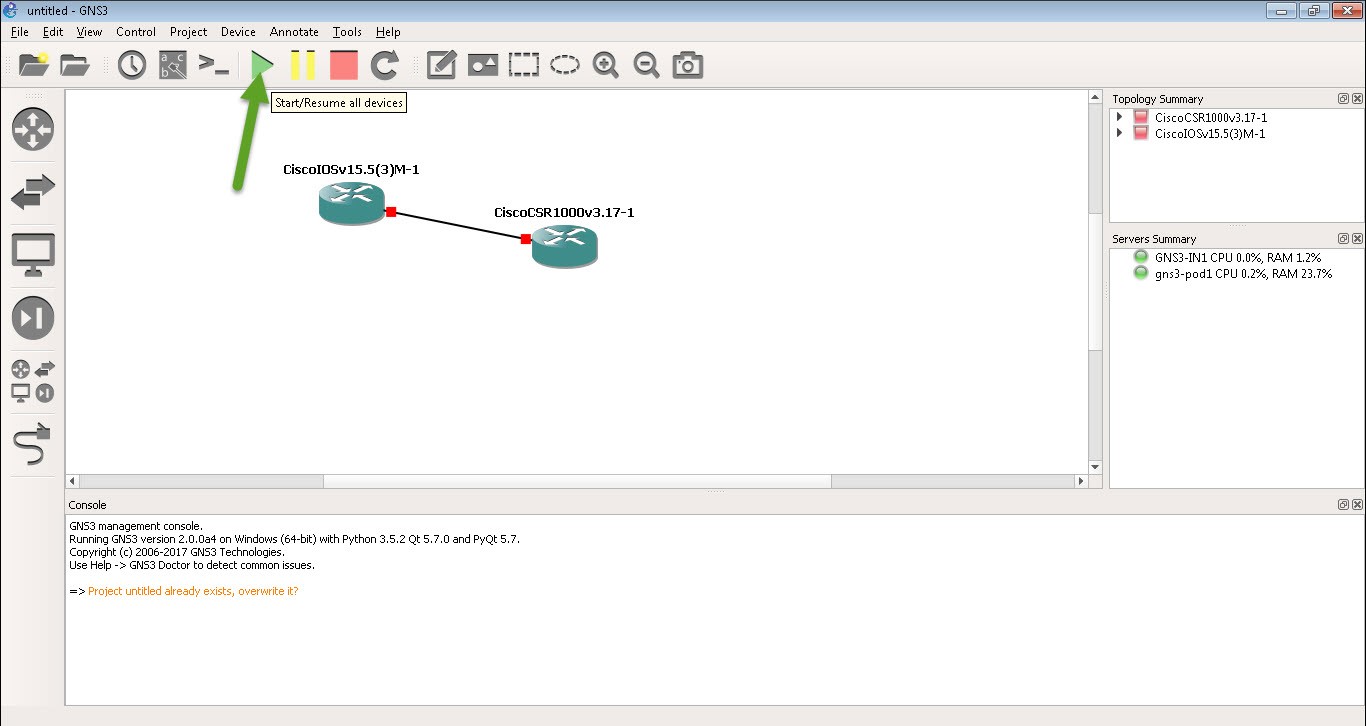1366x726 pixels.
Task: Select CiscoIOSv15.5(3)M-1 row in Topology Summary
Action: pyautogui.click(x=1208, y=133)
